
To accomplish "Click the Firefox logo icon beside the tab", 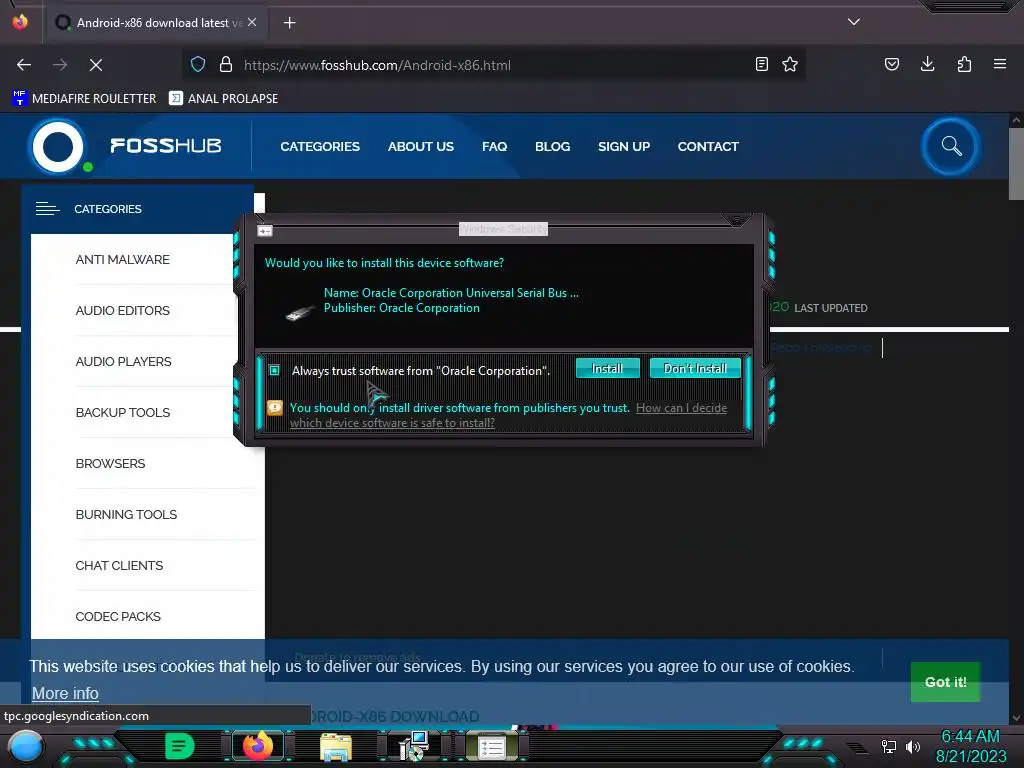I will coord(20,22).
